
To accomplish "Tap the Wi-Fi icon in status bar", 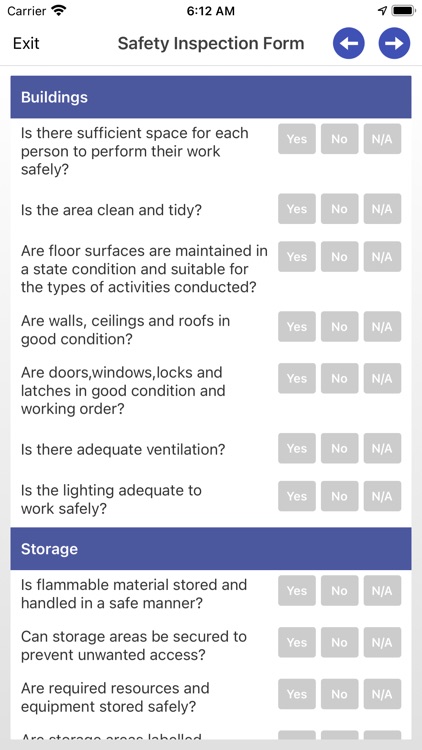I will pyautogui.click(x=59, y=11).
